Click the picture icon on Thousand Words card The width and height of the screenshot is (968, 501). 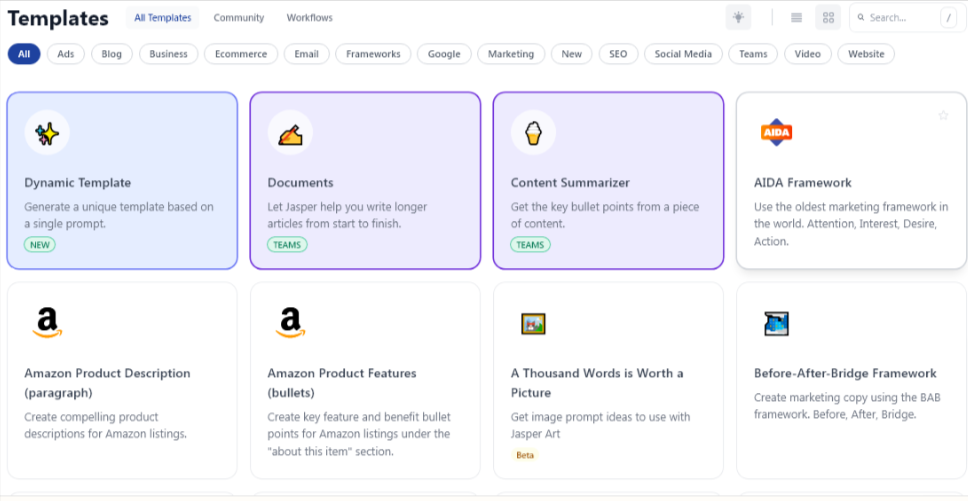pos(533,323)
